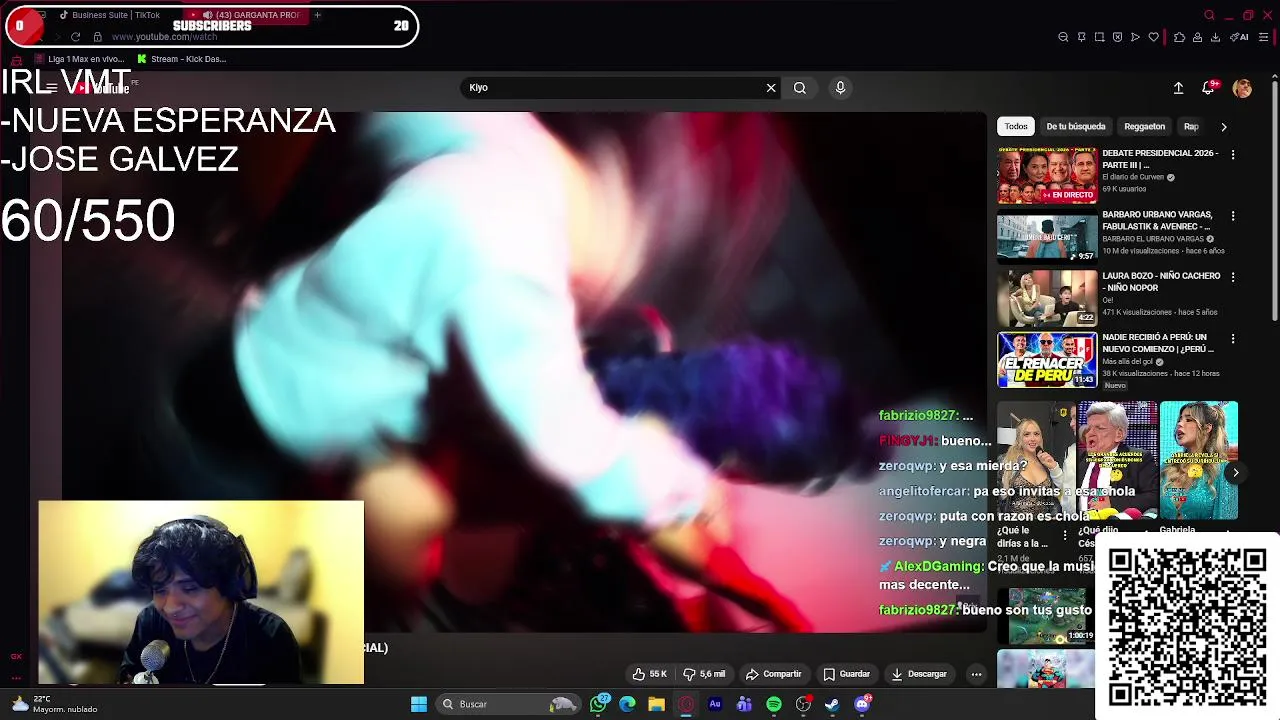Screen dimensions: 1280x720
Task: Select the Reggaeton filter chip
Action: pyautogui.click(x=1144, y=127)
